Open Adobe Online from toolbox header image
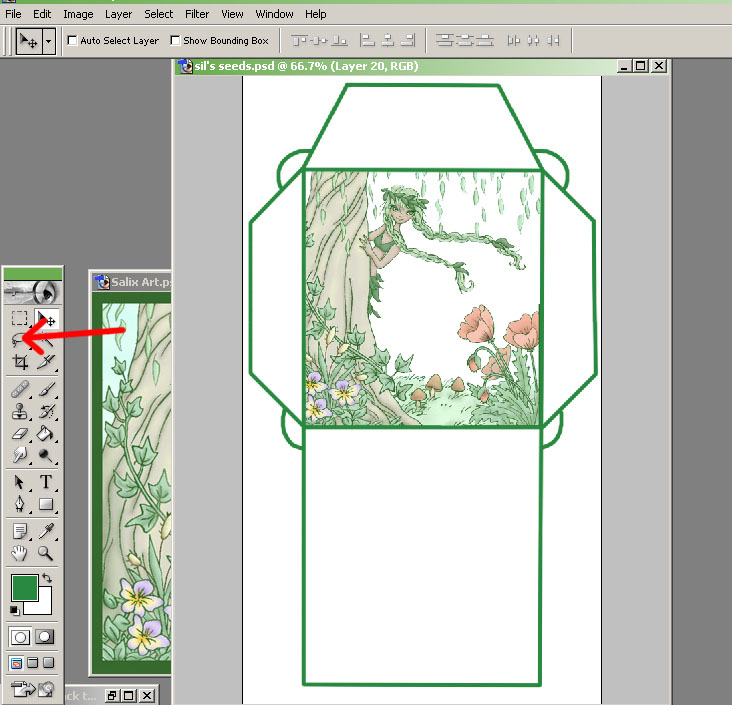The height and width of the screenshot is (705, 732). 33,292
